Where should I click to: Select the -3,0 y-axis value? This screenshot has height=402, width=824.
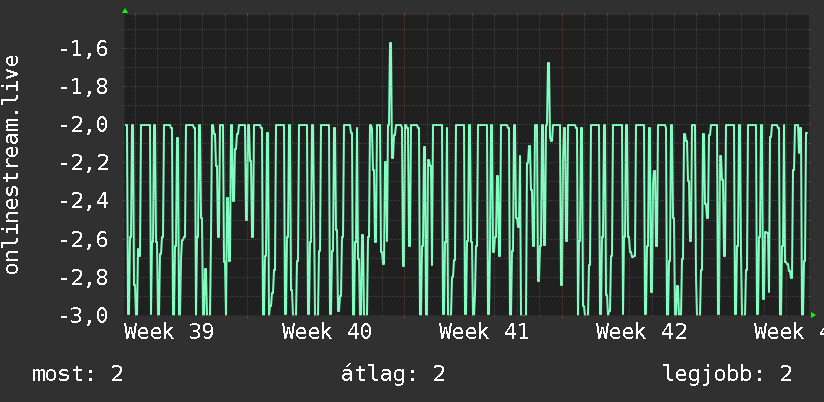pyautogui.click(x=84, y=315)
